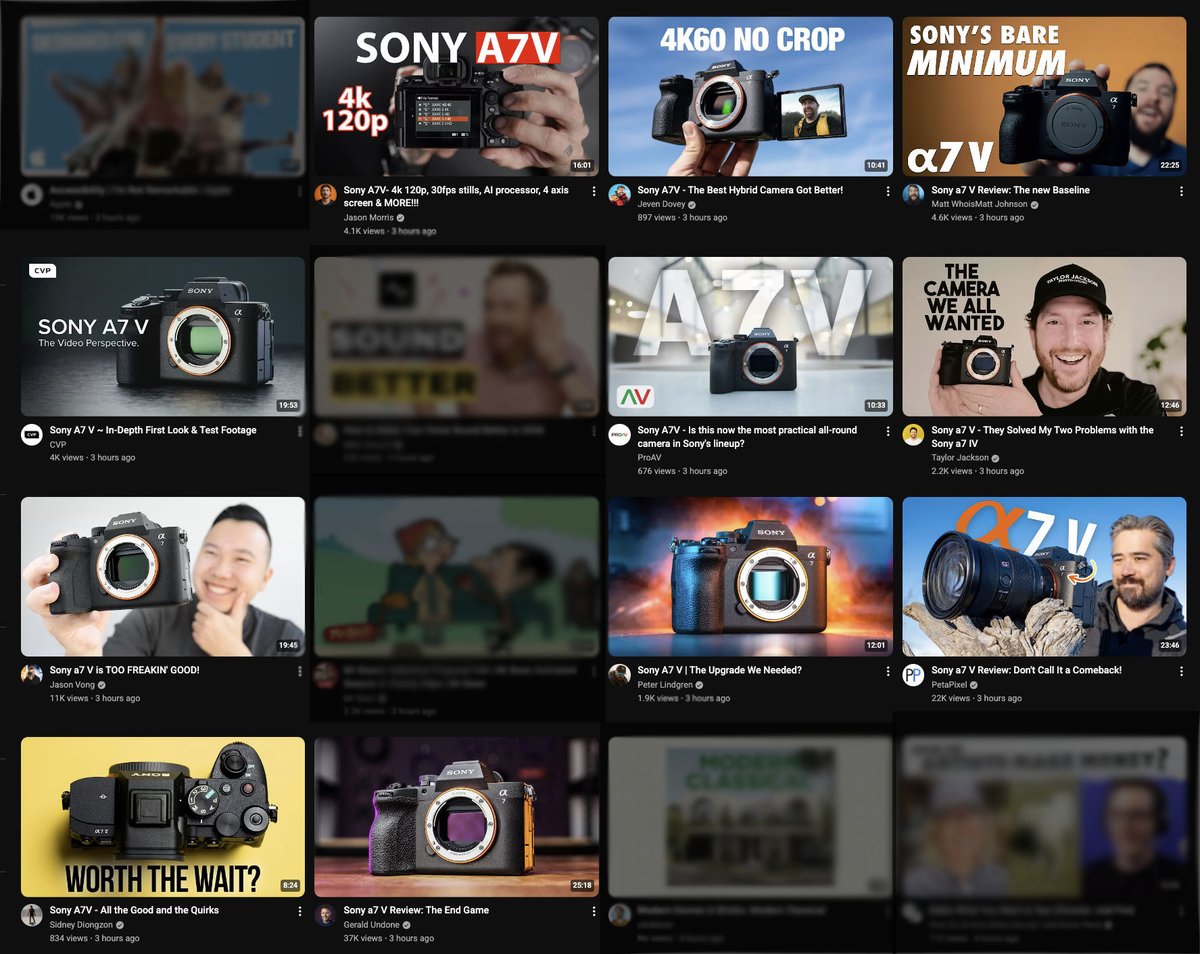
Task: Play 'SONY A7 V The Video Perspective' thumbnail
Action: (163, 336)
